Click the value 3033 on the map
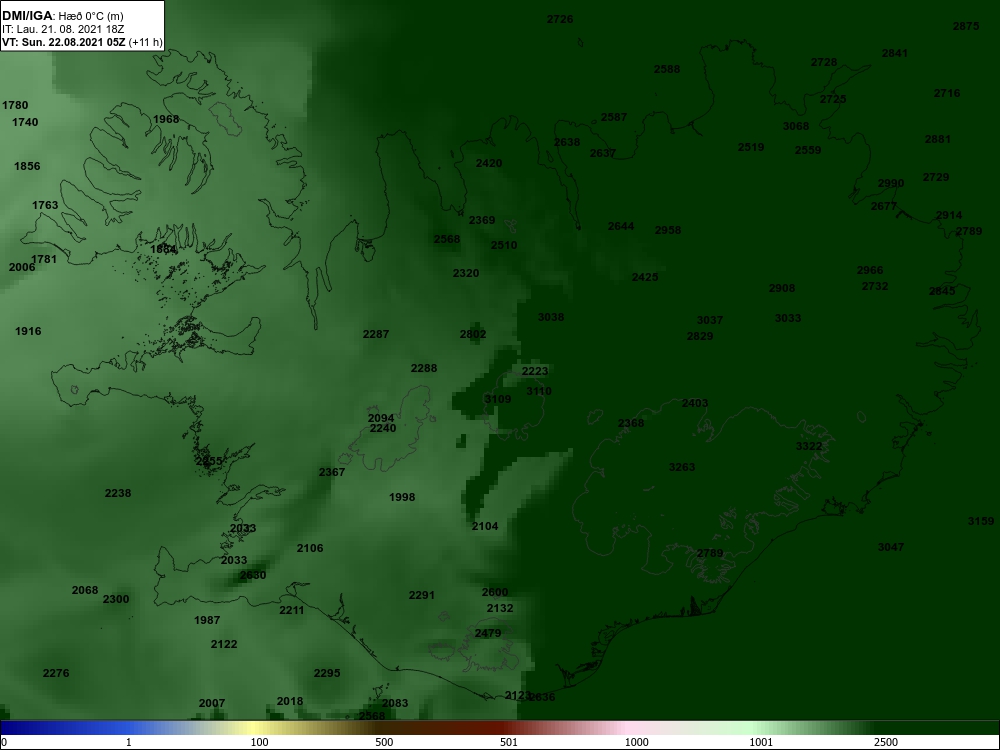Screen dimensions: 1000x750 coord(788,318)
